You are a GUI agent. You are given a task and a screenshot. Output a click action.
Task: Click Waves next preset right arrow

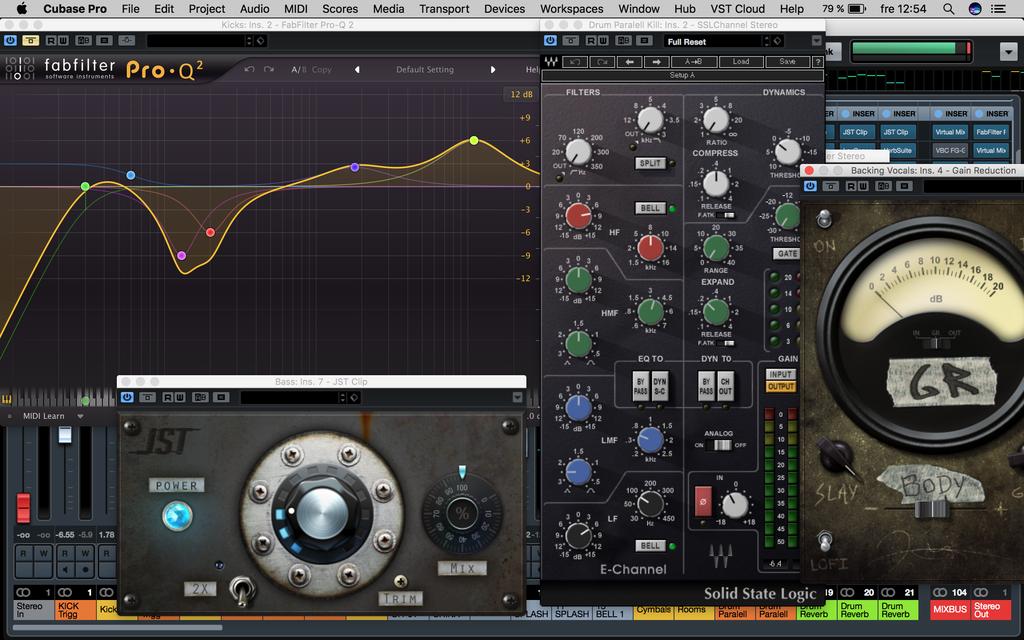[656, 61]
